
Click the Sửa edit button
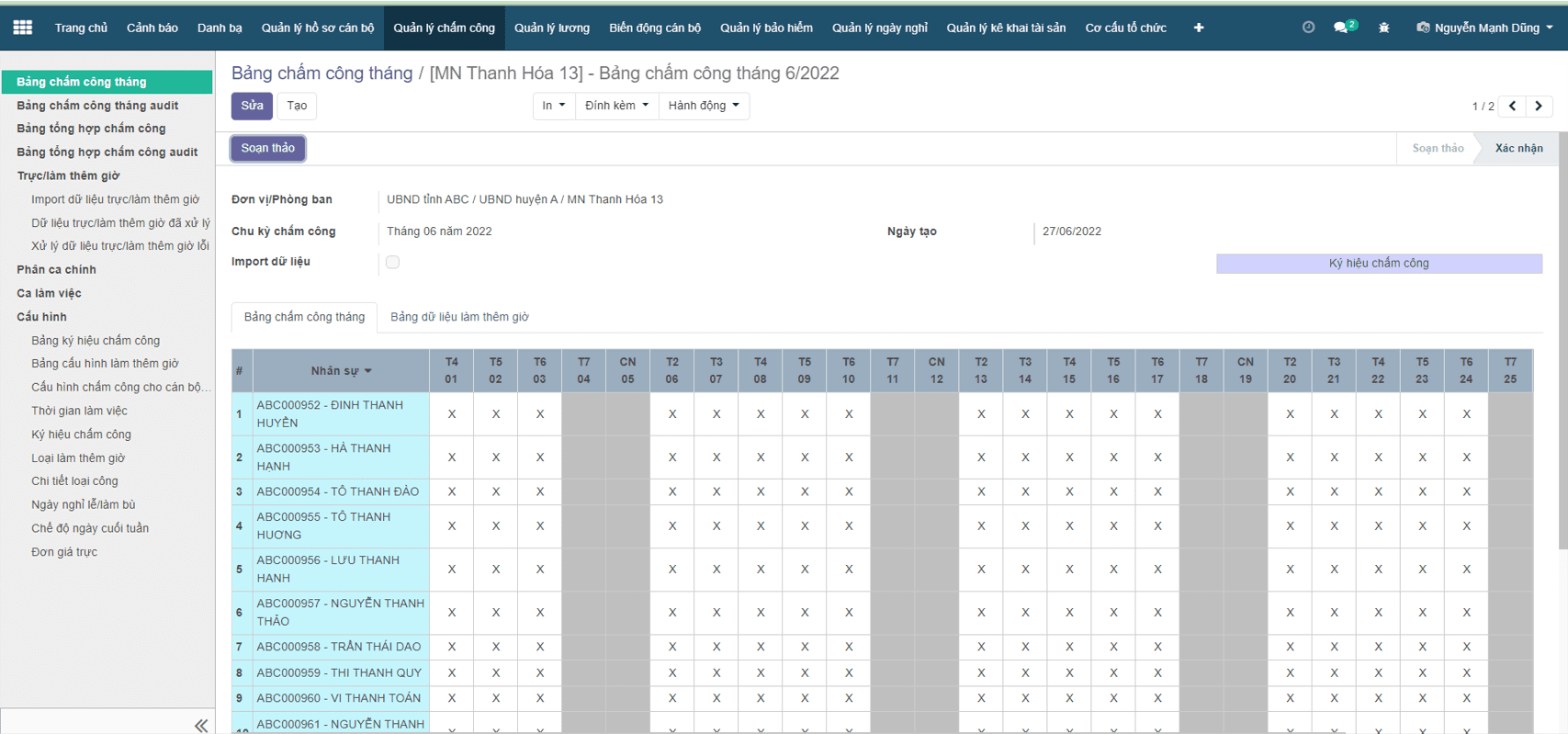pyautogui.click(x=252, y=106)
